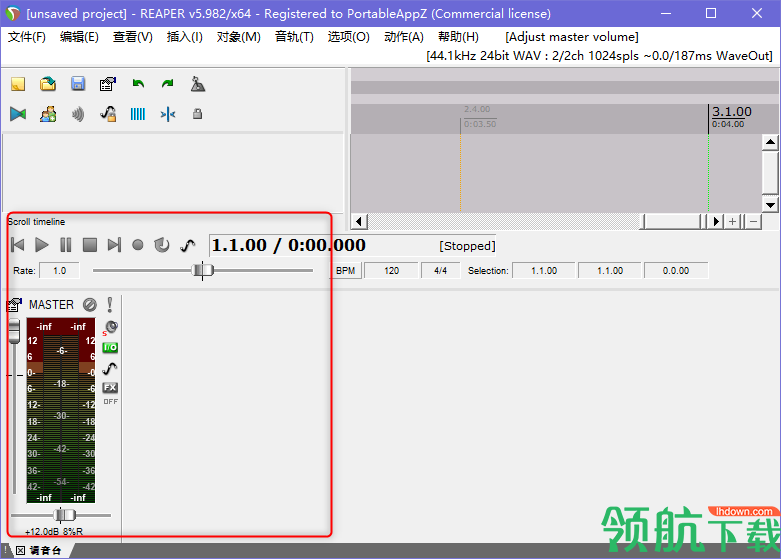Screen dimensions: 781x559
Task: Open the 动作(A) menu
Action: coord(403,37)
